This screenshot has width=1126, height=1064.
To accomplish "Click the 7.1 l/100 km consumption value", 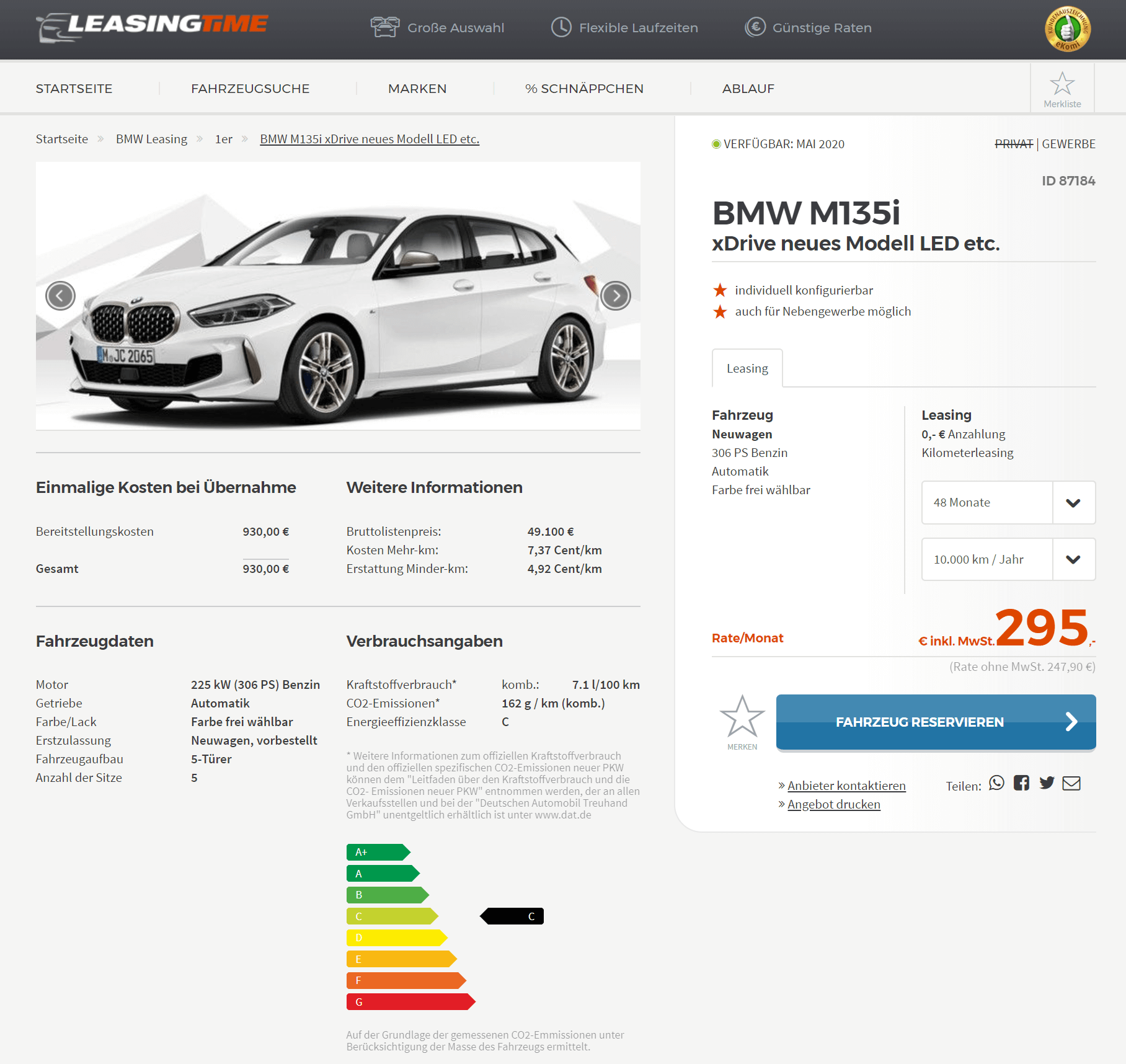I will pos(606,685).
